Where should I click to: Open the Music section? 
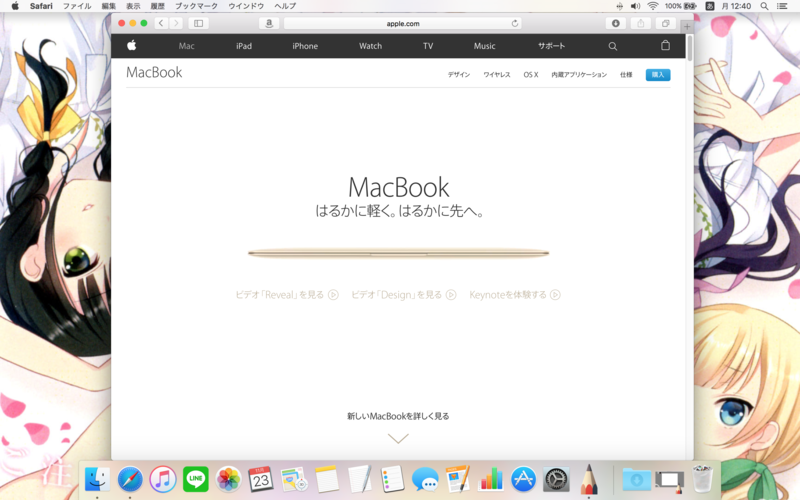coord(485,46)
